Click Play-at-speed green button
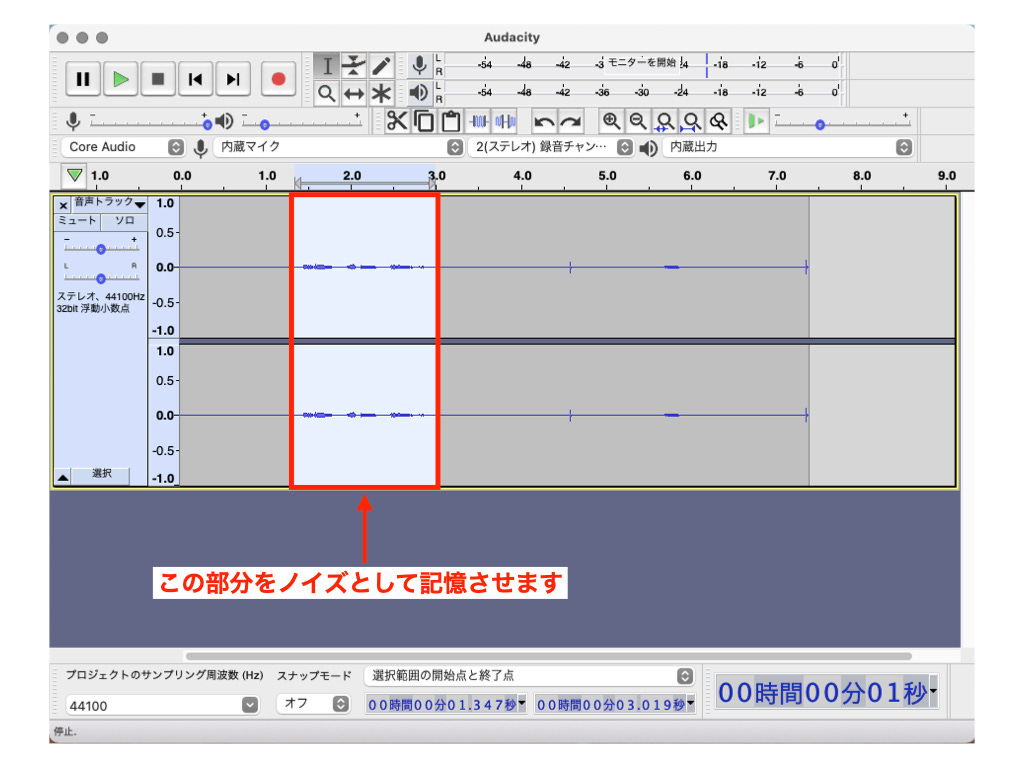 click(x=756, y=121)
